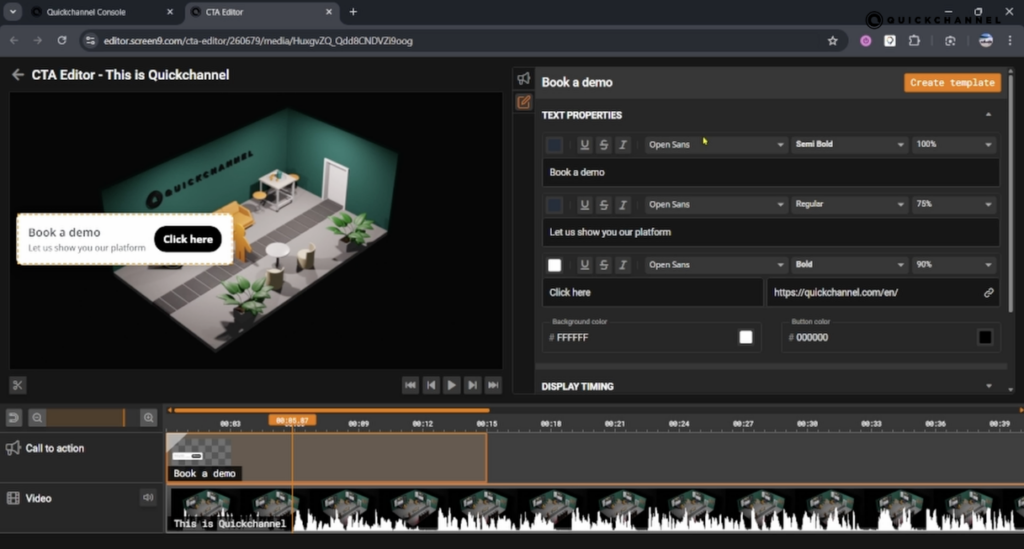
Task: Collapse the TEXT PROPERTIES section
Action: [988, 115]
